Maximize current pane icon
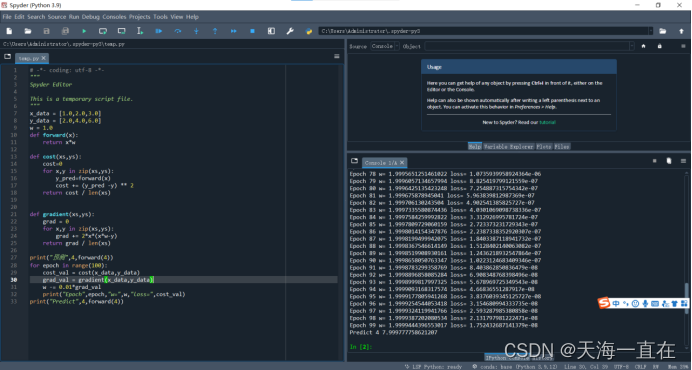The image size is (692, 370). tap(271, 31)
